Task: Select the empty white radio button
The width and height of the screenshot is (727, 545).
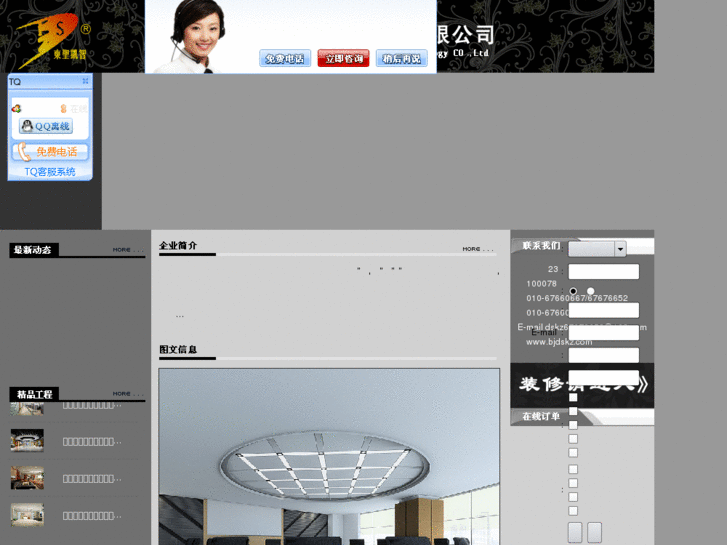Action: click(590, 291)
